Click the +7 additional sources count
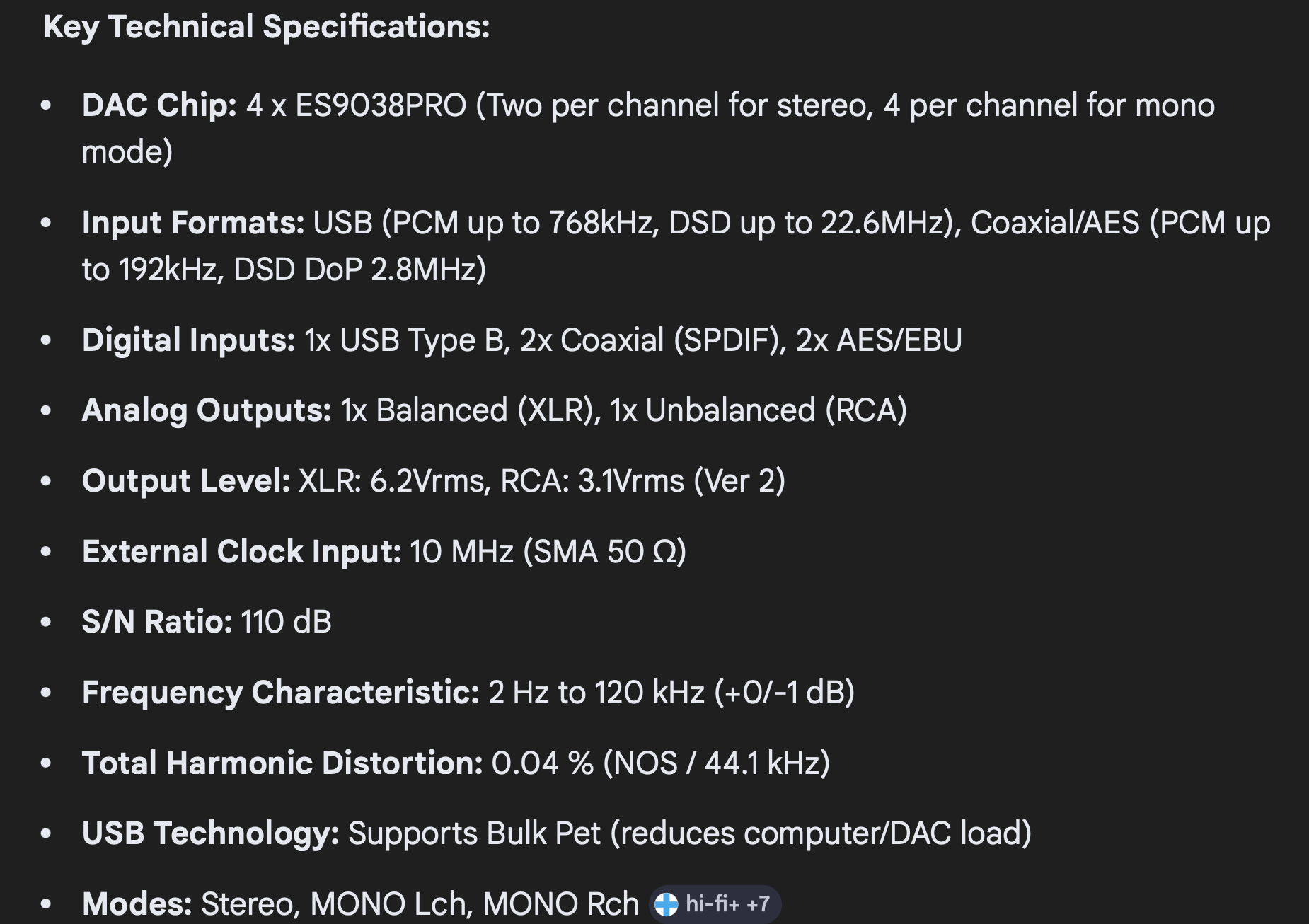The image size is (1309, 924). (x=758, y=904)
